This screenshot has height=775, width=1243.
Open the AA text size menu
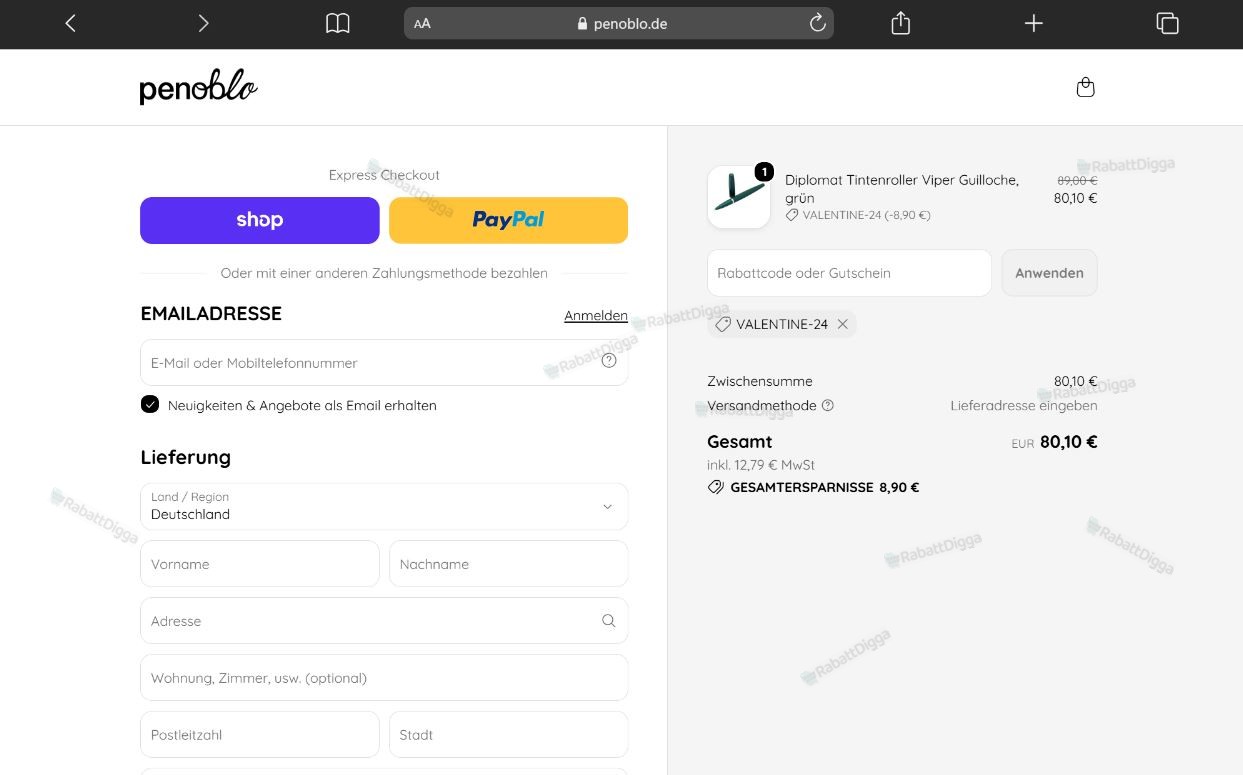(x=422, y=23)
